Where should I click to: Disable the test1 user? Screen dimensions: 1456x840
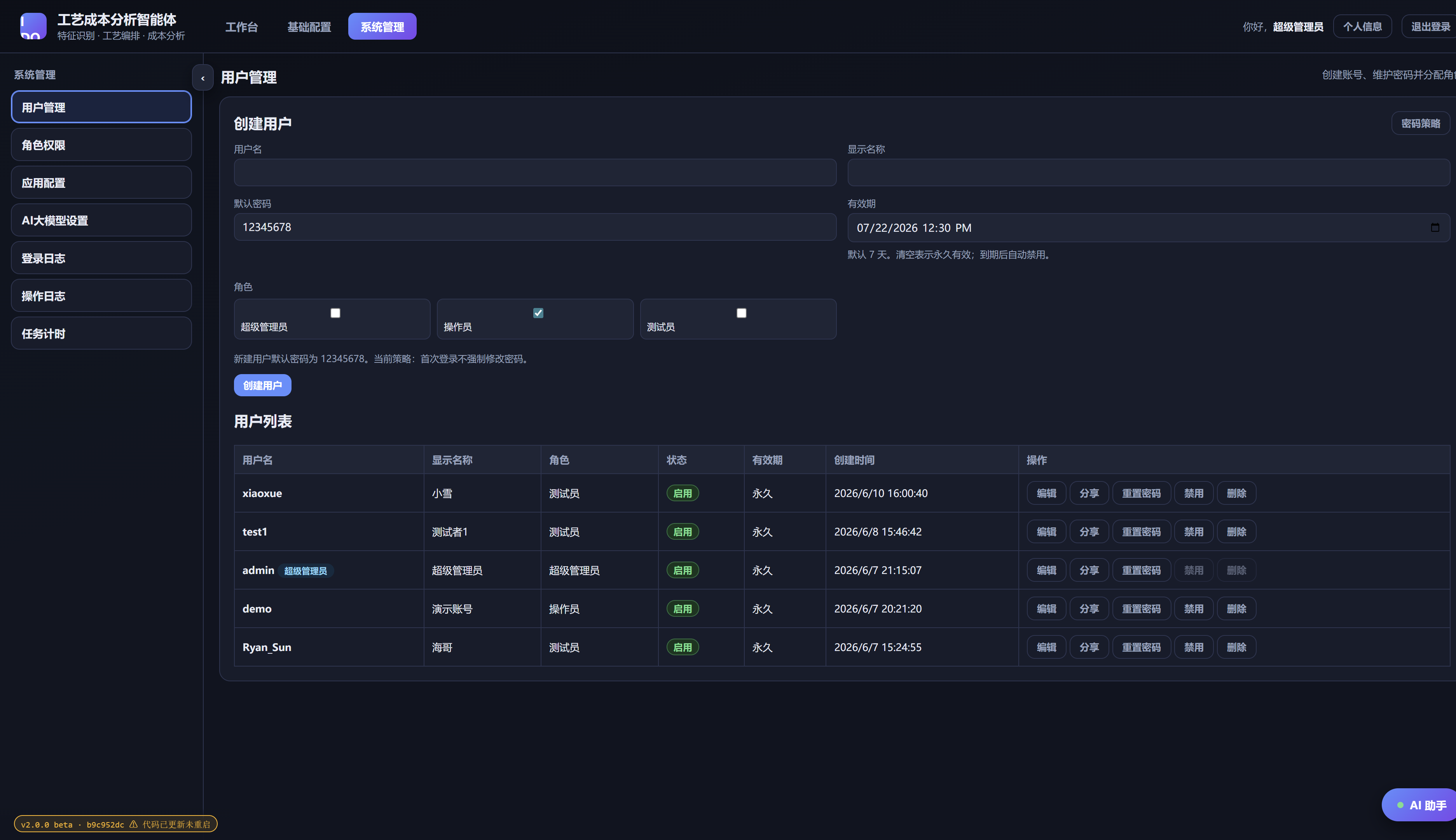[x=1194, y=532]
